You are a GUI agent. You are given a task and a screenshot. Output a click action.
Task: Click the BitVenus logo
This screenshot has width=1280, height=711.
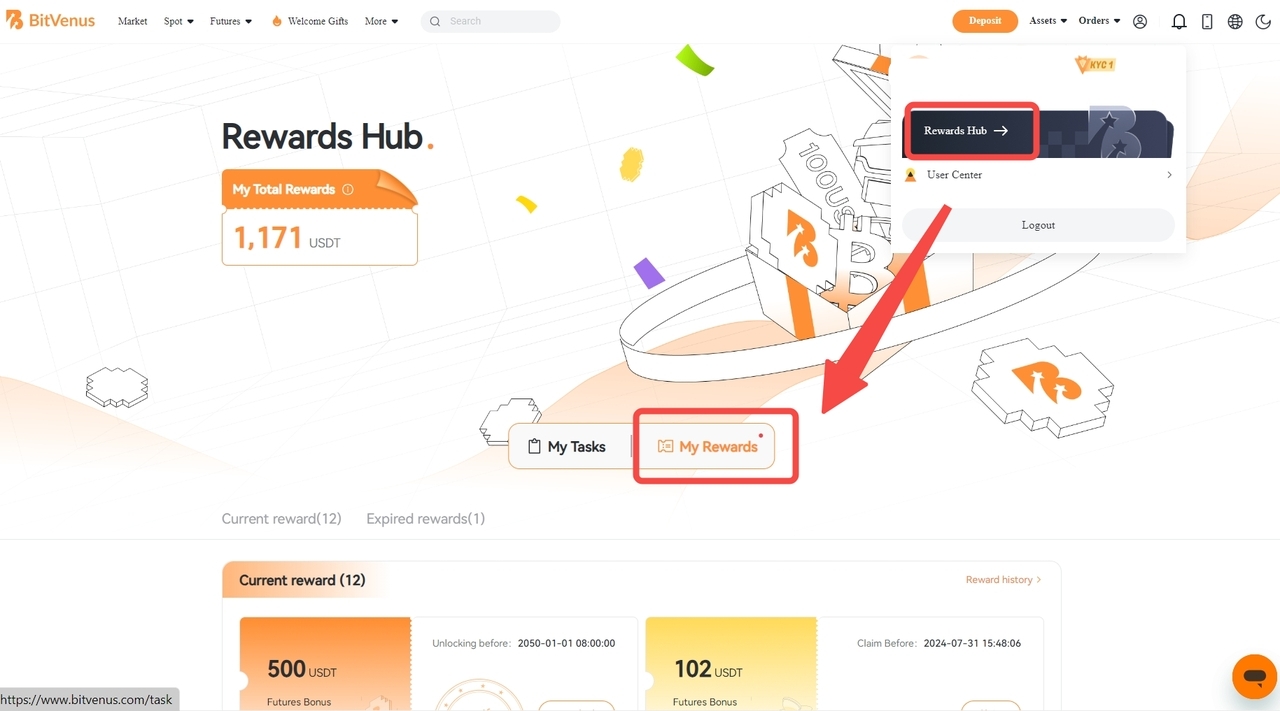50,20
